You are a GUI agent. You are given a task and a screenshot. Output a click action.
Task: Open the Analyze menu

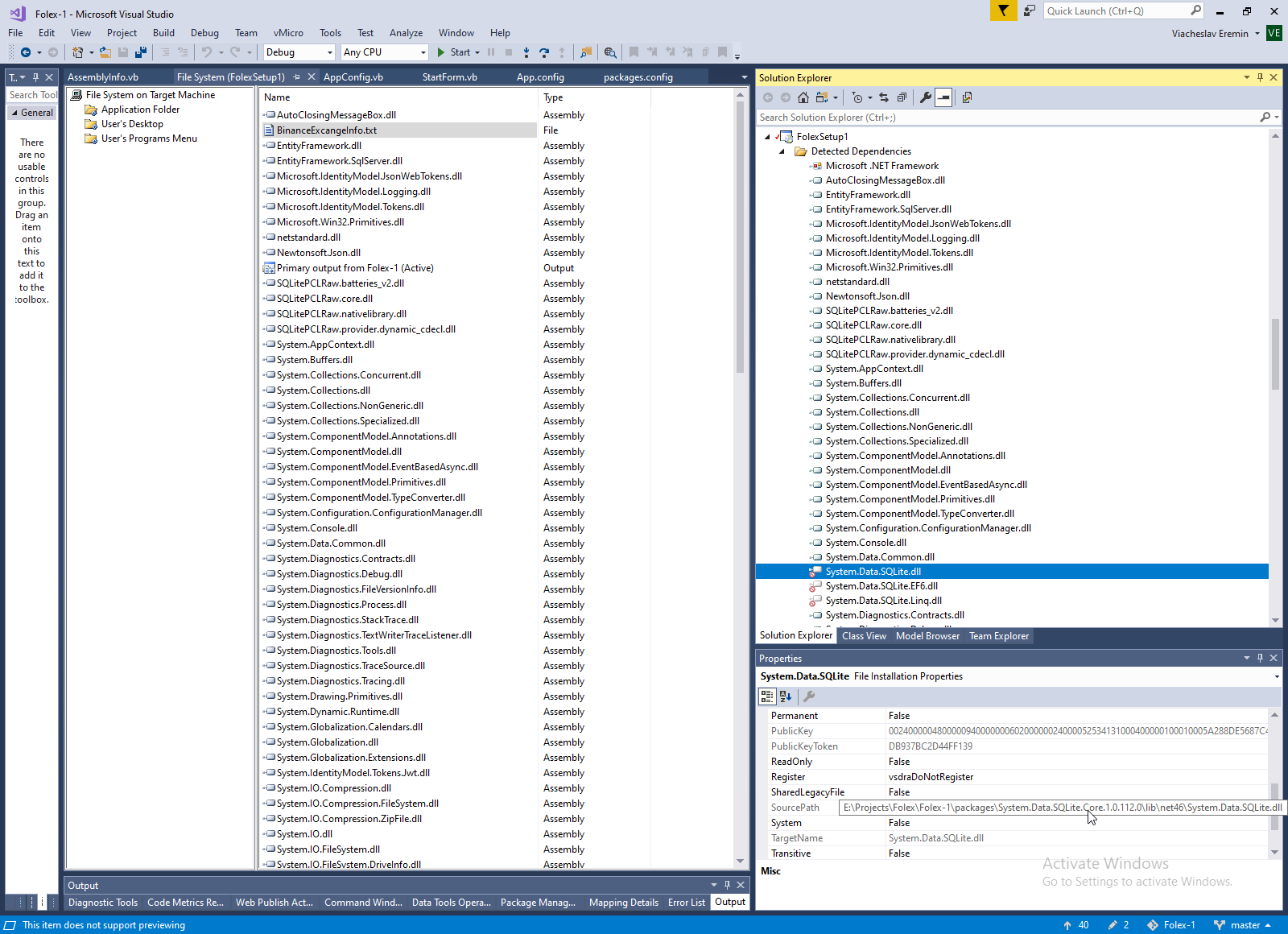(x=406, y=33)
